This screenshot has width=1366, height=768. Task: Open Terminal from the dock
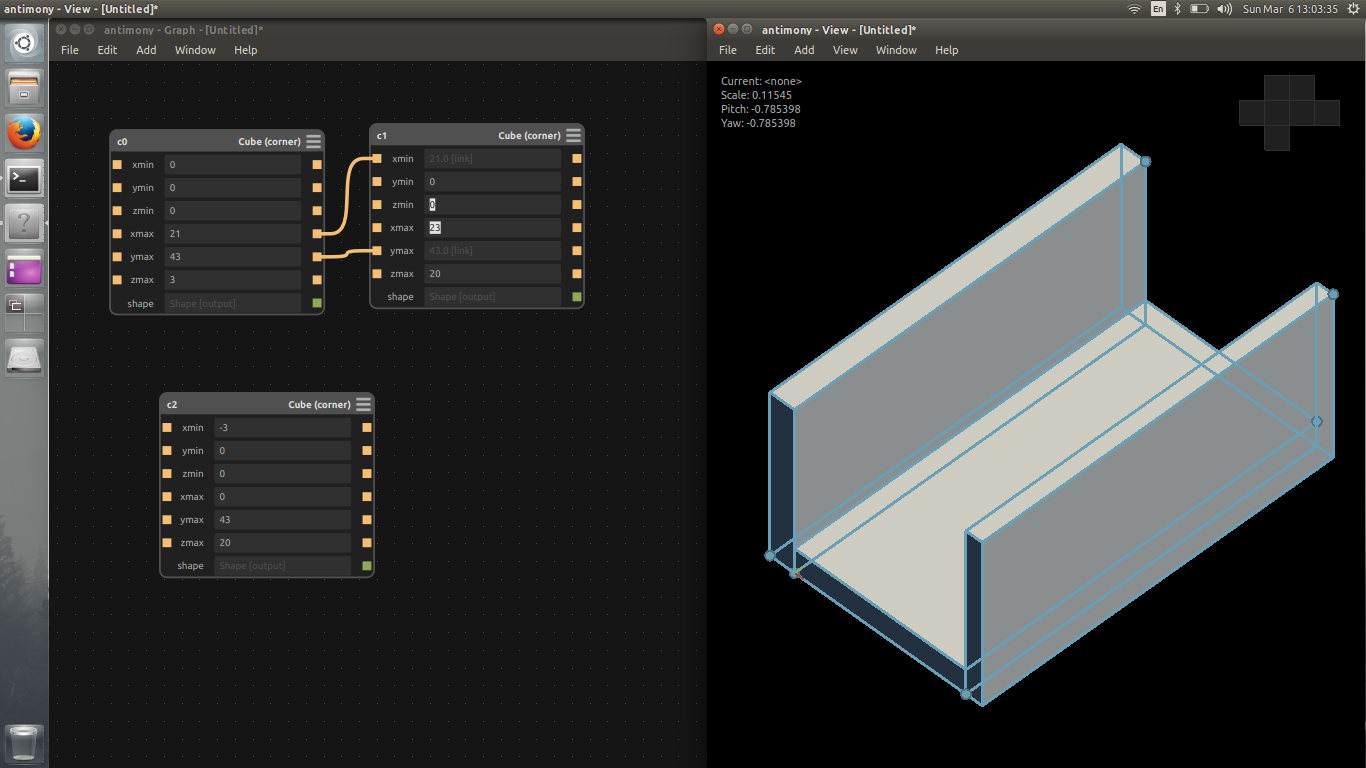[25, 179]
